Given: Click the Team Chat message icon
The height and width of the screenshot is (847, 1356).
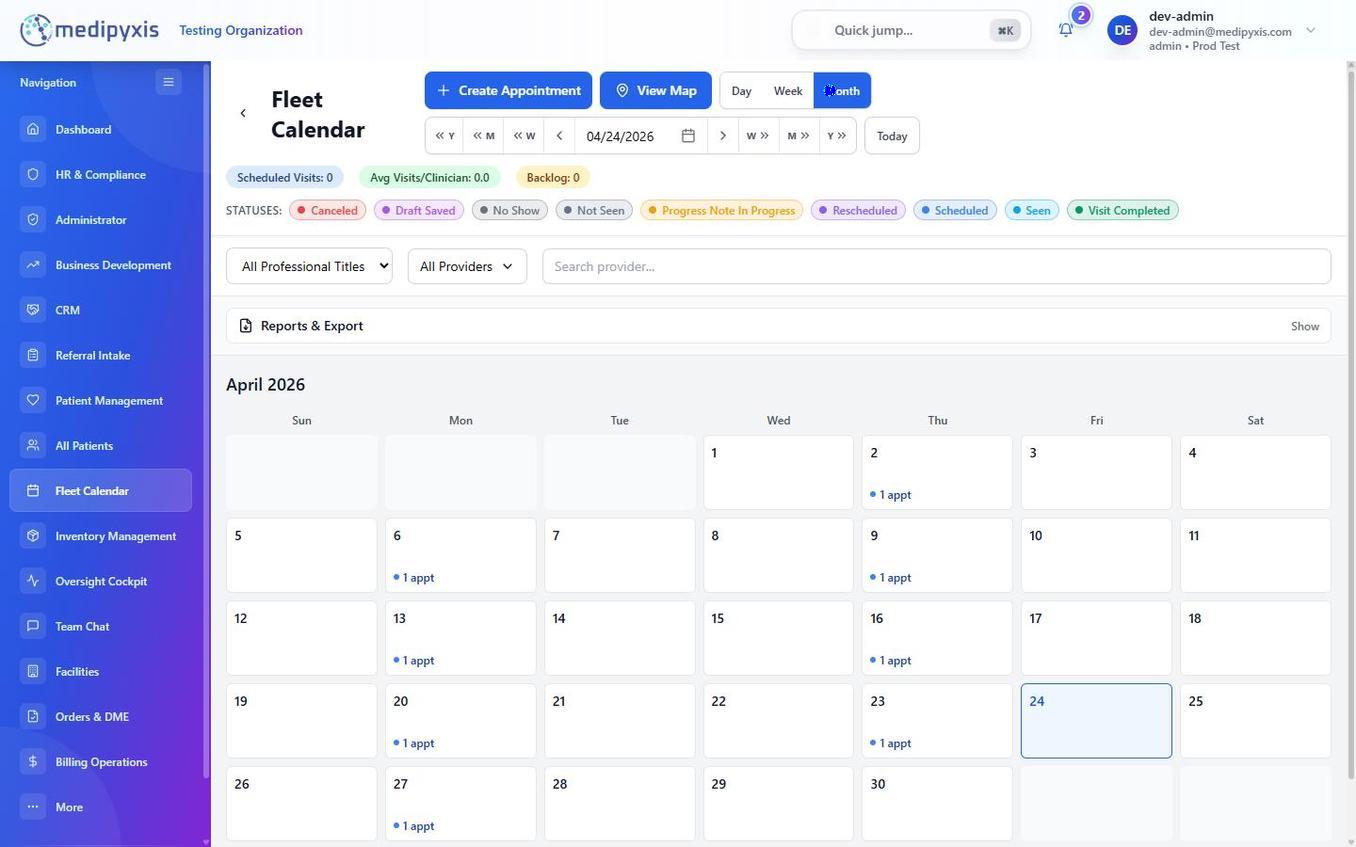Looking at the screenshot, I should click(x=33, y=626).
